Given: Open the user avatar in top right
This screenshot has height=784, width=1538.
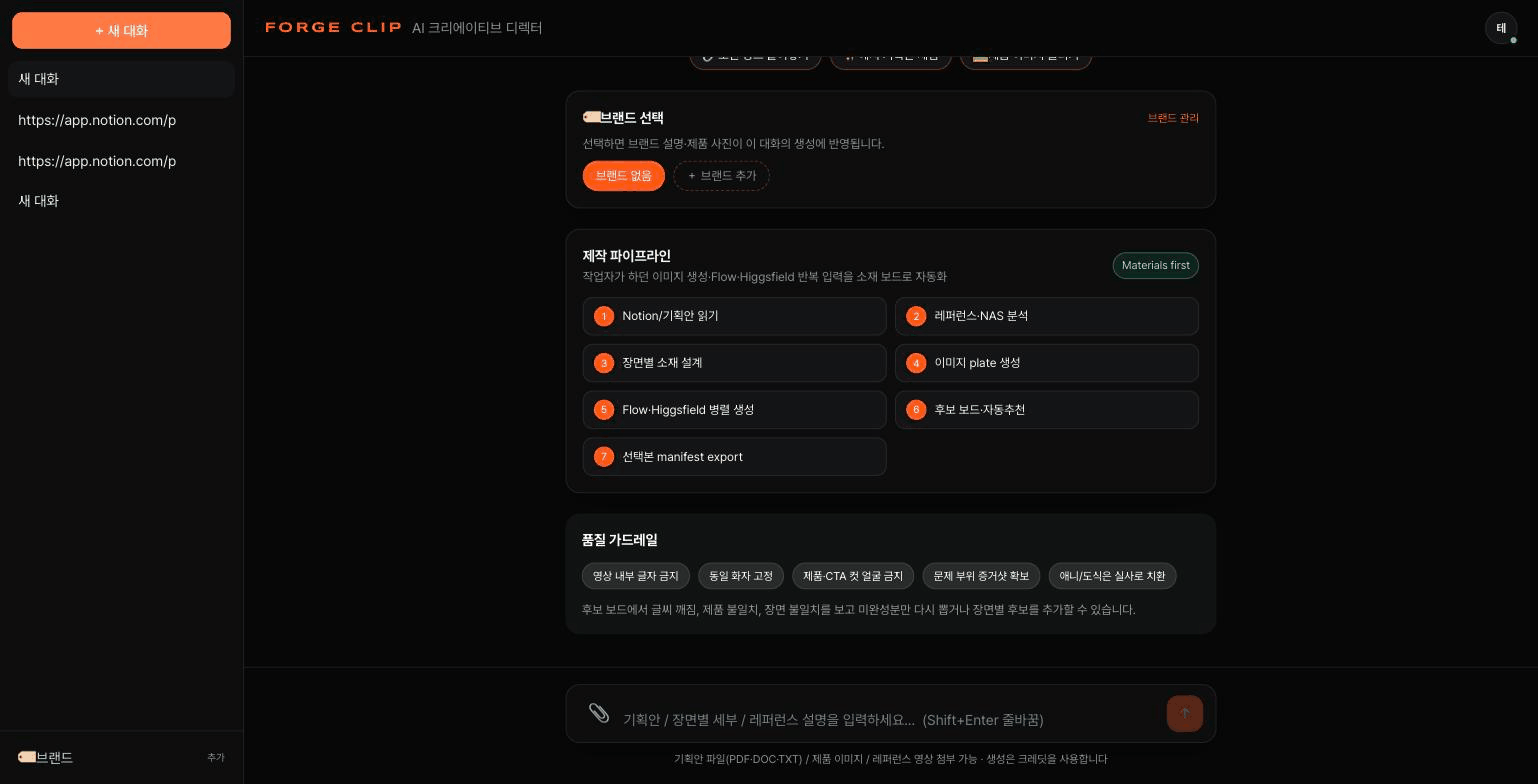Looking at the screenshot, I should coord(1501,28).
